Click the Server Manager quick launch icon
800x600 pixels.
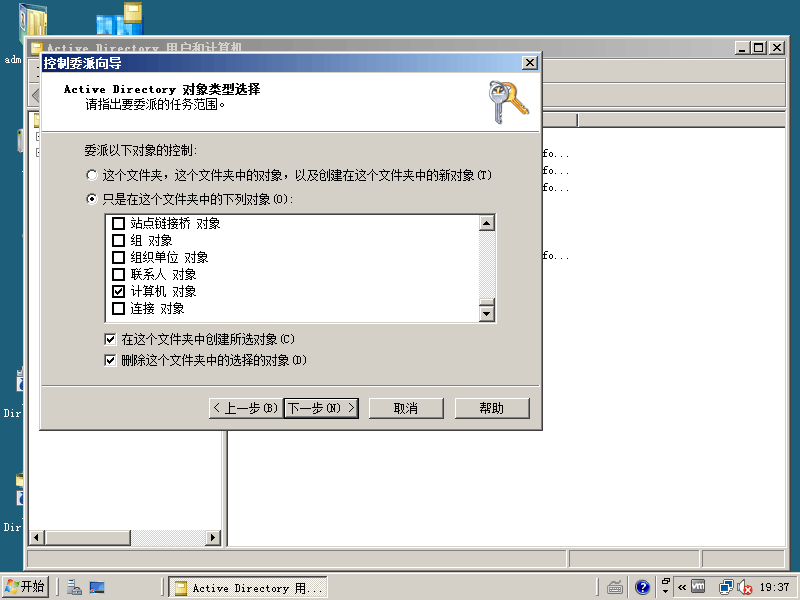[x=75, y=588]
